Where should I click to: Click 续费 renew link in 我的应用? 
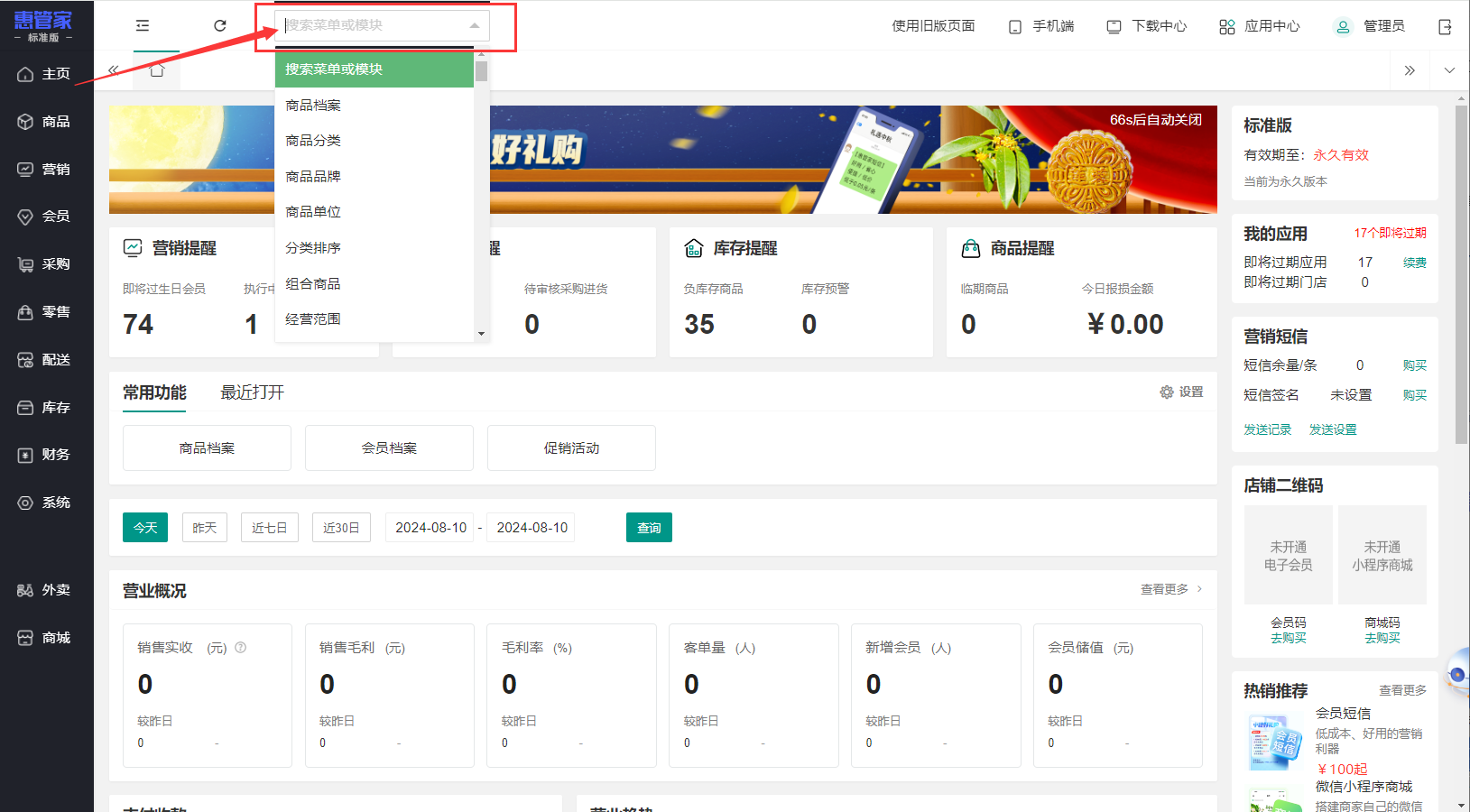coord(1415,263)
